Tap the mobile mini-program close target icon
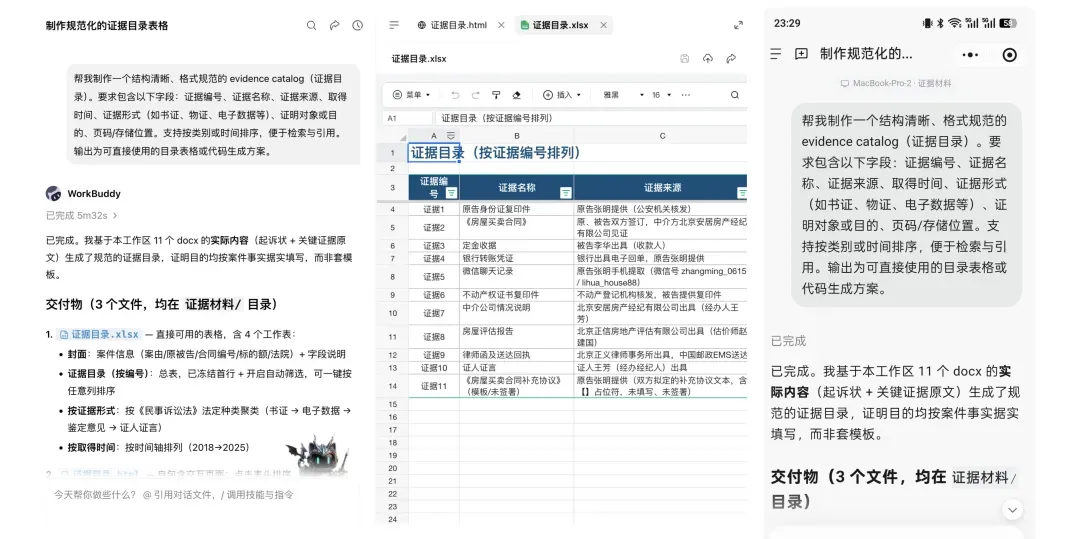The height and width of the screenshot is (539, 1080). coord(1009,55)
